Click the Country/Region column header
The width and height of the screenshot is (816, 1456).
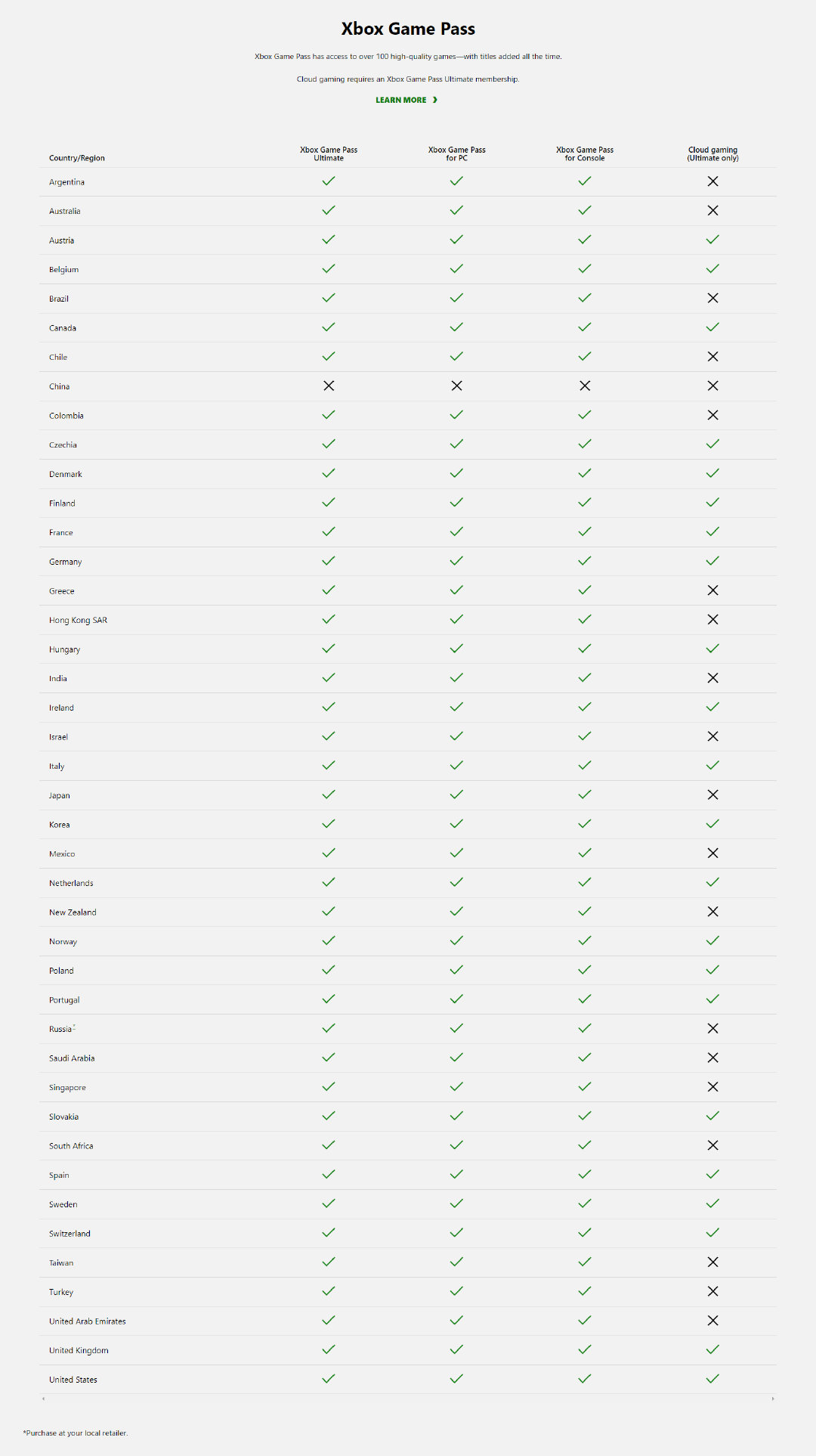point(77,158)
